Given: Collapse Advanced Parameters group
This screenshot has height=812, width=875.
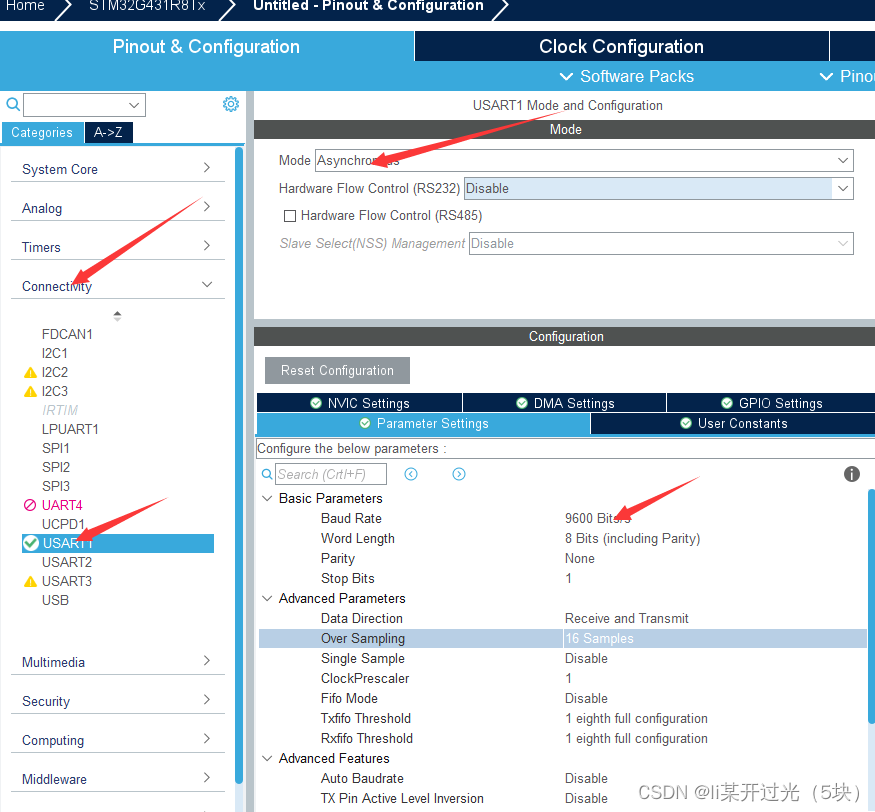Looking at the screenshot, I should (x=267, y=598).
